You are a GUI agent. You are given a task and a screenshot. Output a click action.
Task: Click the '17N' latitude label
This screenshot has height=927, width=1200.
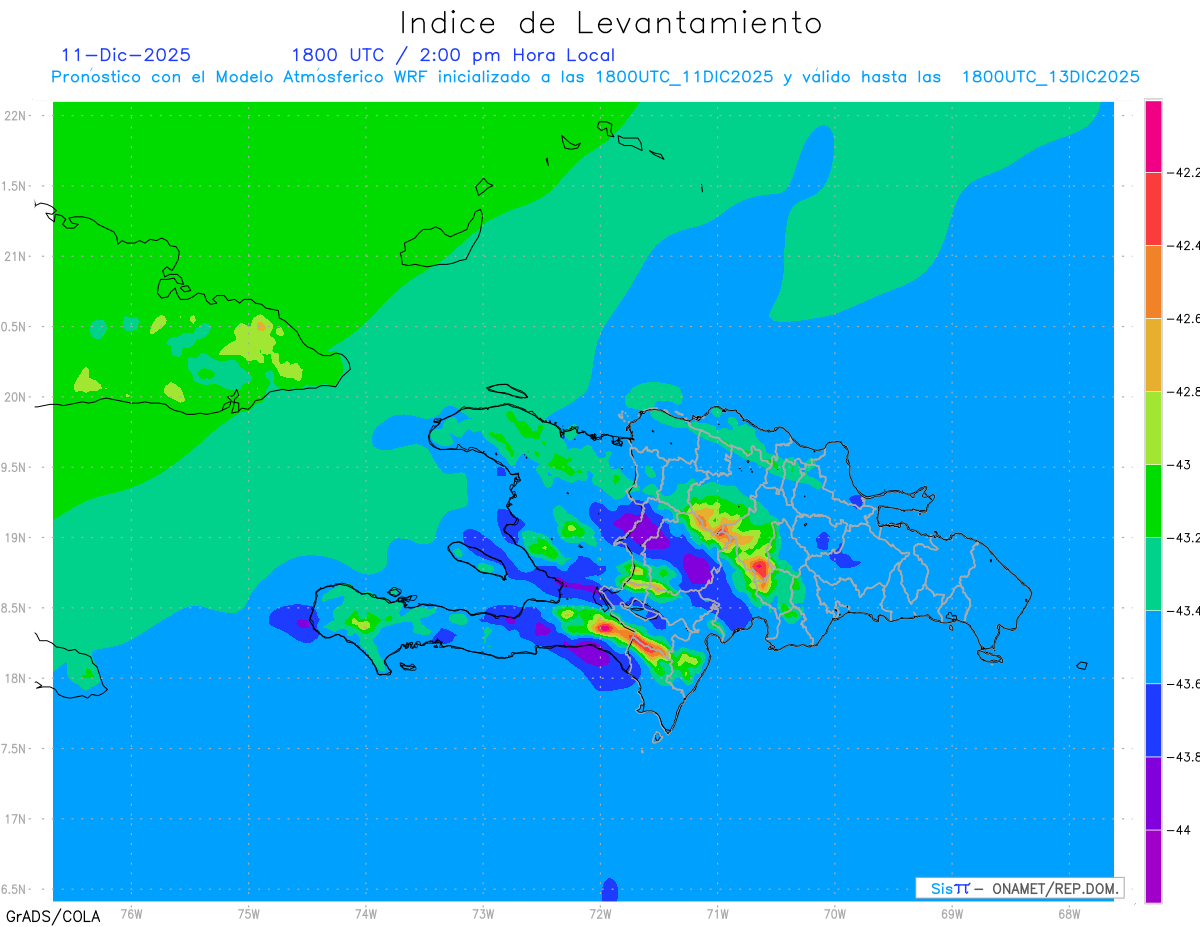[x=17, y=819]
